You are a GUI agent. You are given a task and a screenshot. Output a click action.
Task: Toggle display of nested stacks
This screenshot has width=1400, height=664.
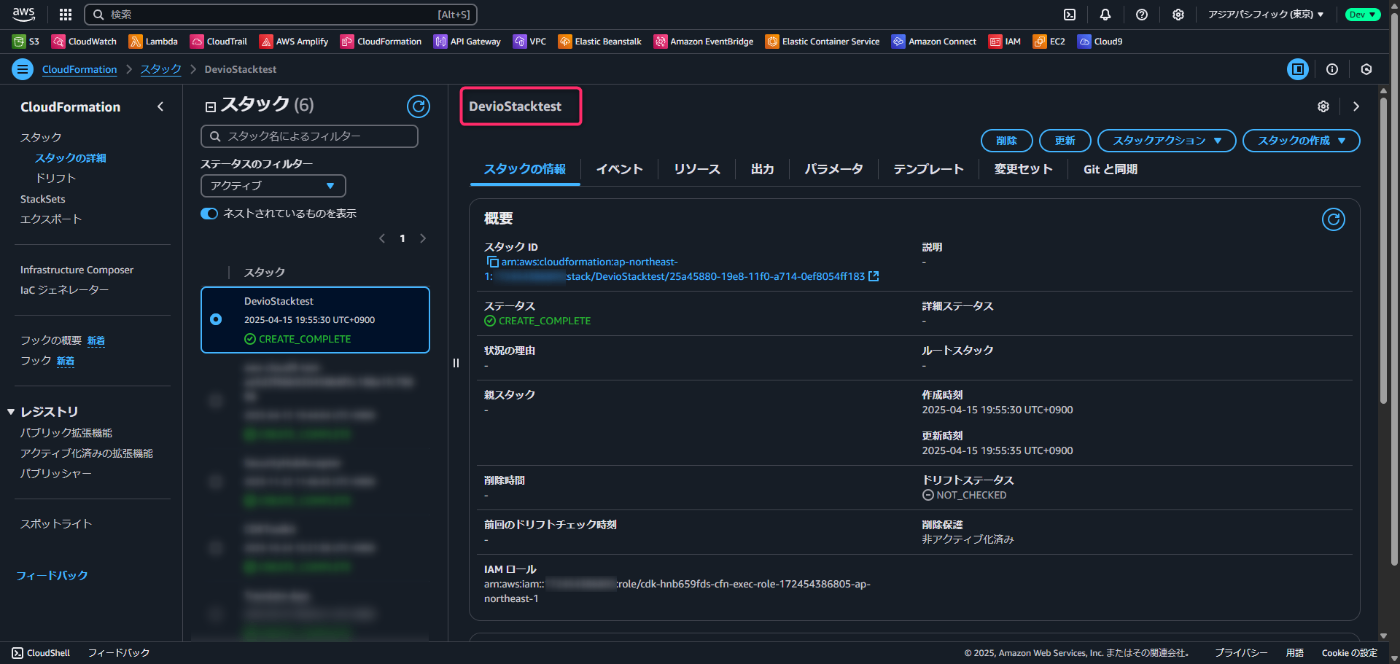pos(209,213)
